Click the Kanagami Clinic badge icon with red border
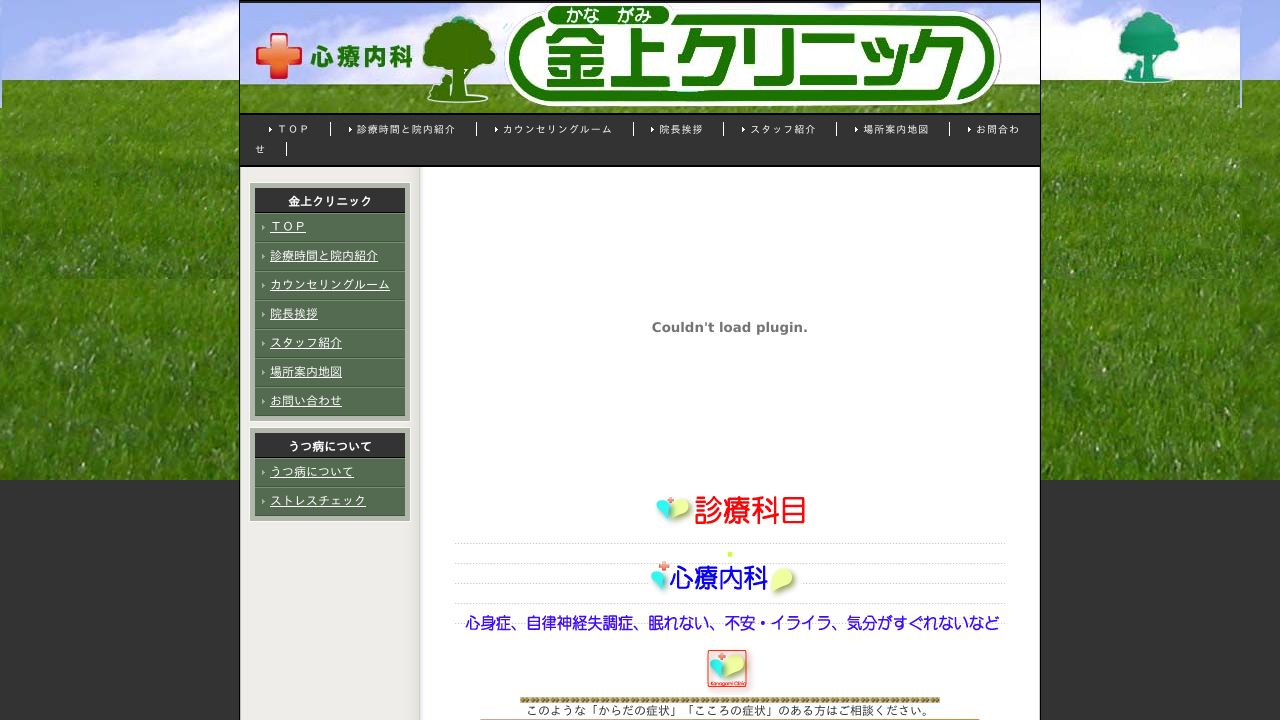The width and height of the screenshot is (1280, 720). click(x=727, y=668)
